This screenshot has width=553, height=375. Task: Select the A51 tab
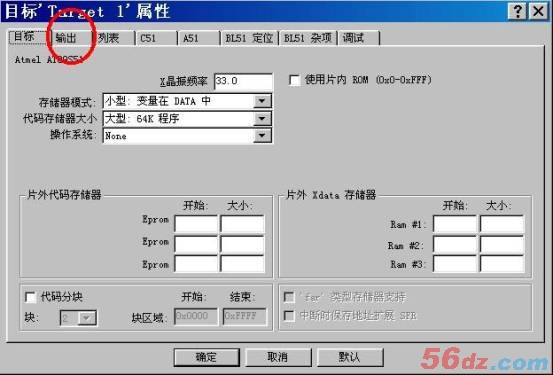[x=199, y=38]
